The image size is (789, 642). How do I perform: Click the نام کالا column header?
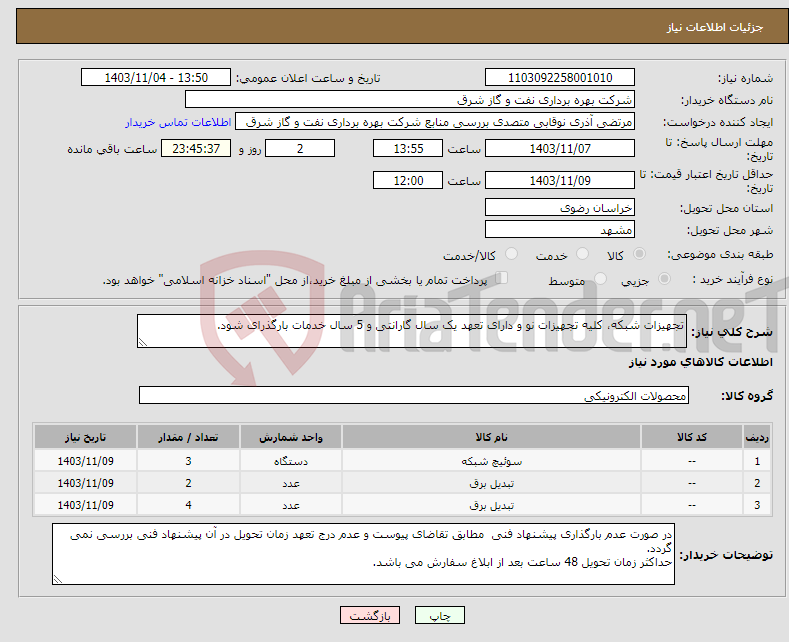(492, 437)
